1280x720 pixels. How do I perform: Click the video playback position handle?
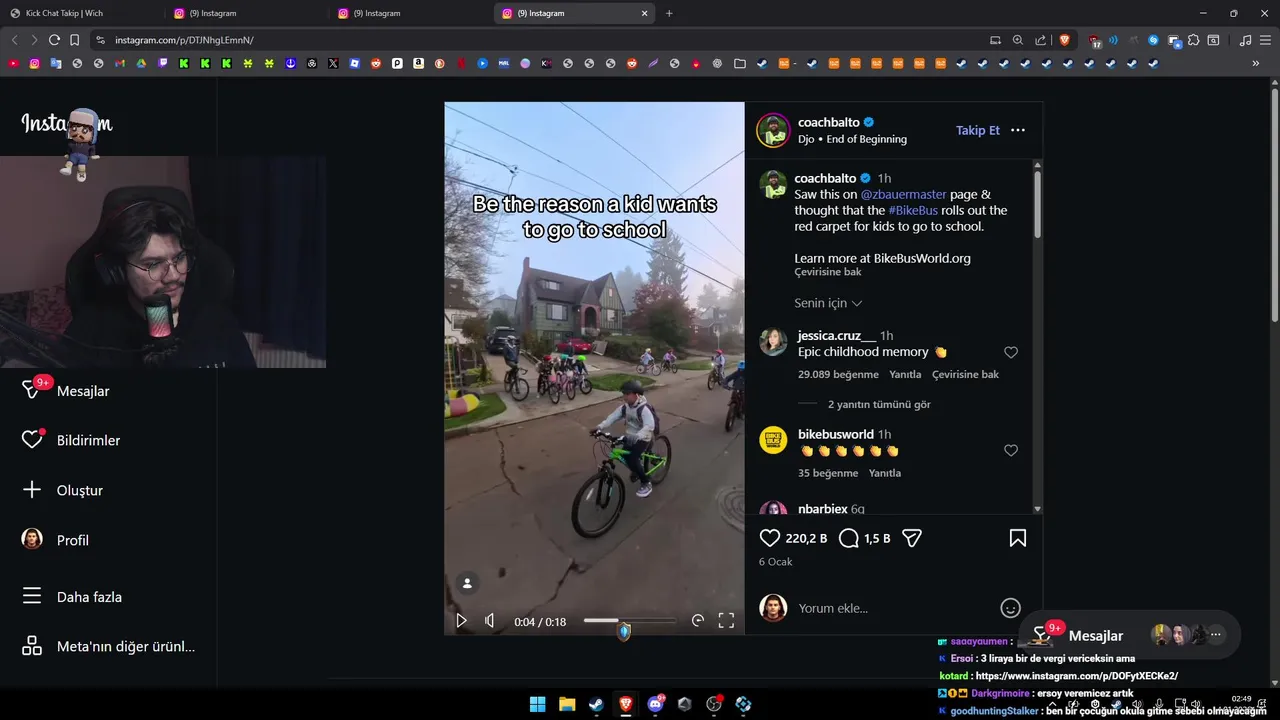624,631
